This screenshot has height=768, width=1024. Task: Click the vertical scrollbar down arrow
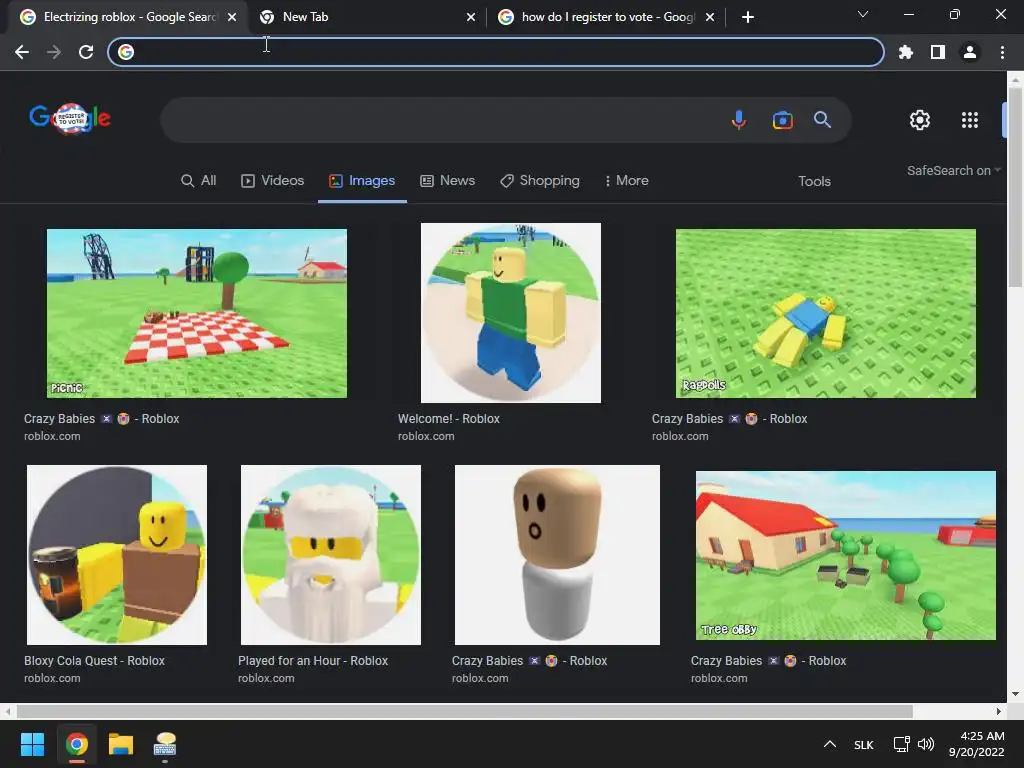coord(1015,694)
